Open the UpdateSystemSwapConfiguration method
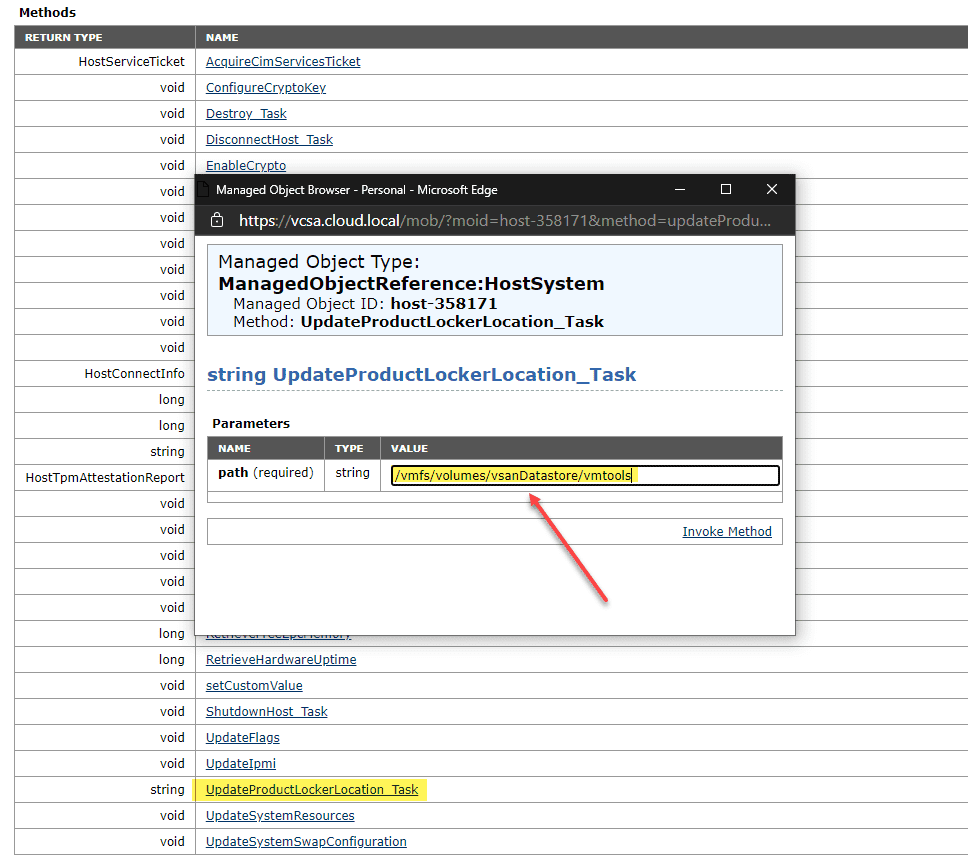Screen dimensions: 968x862 305,841
